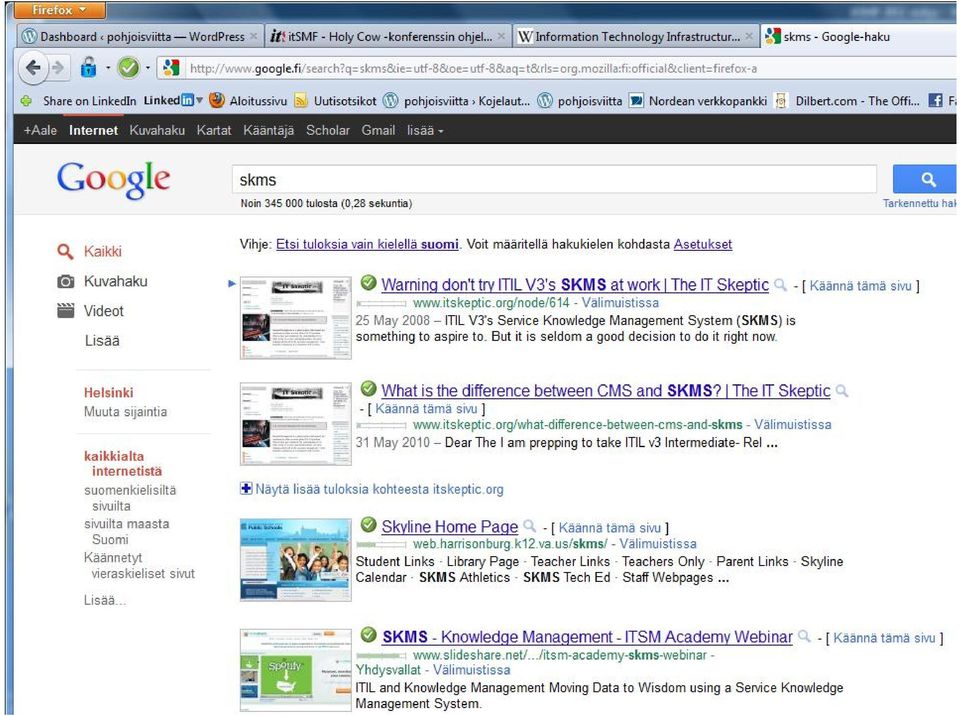This screenshot has width=960, height=716.
Task: Open 'Warning don't try ITIL V3's SKMS at work' result
Action: click(575, 285)
